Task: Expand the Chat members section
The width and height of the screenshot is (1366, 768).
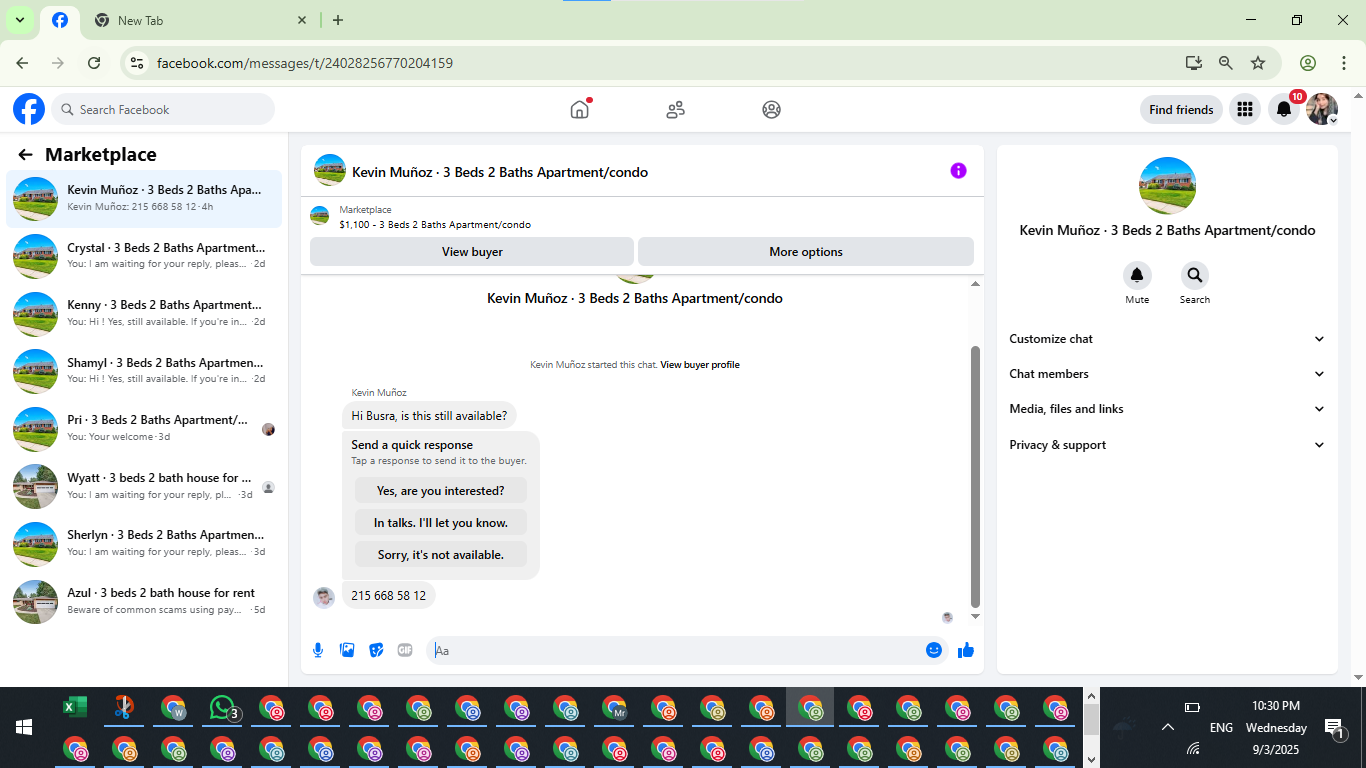Action: (x=1167, y=374)
